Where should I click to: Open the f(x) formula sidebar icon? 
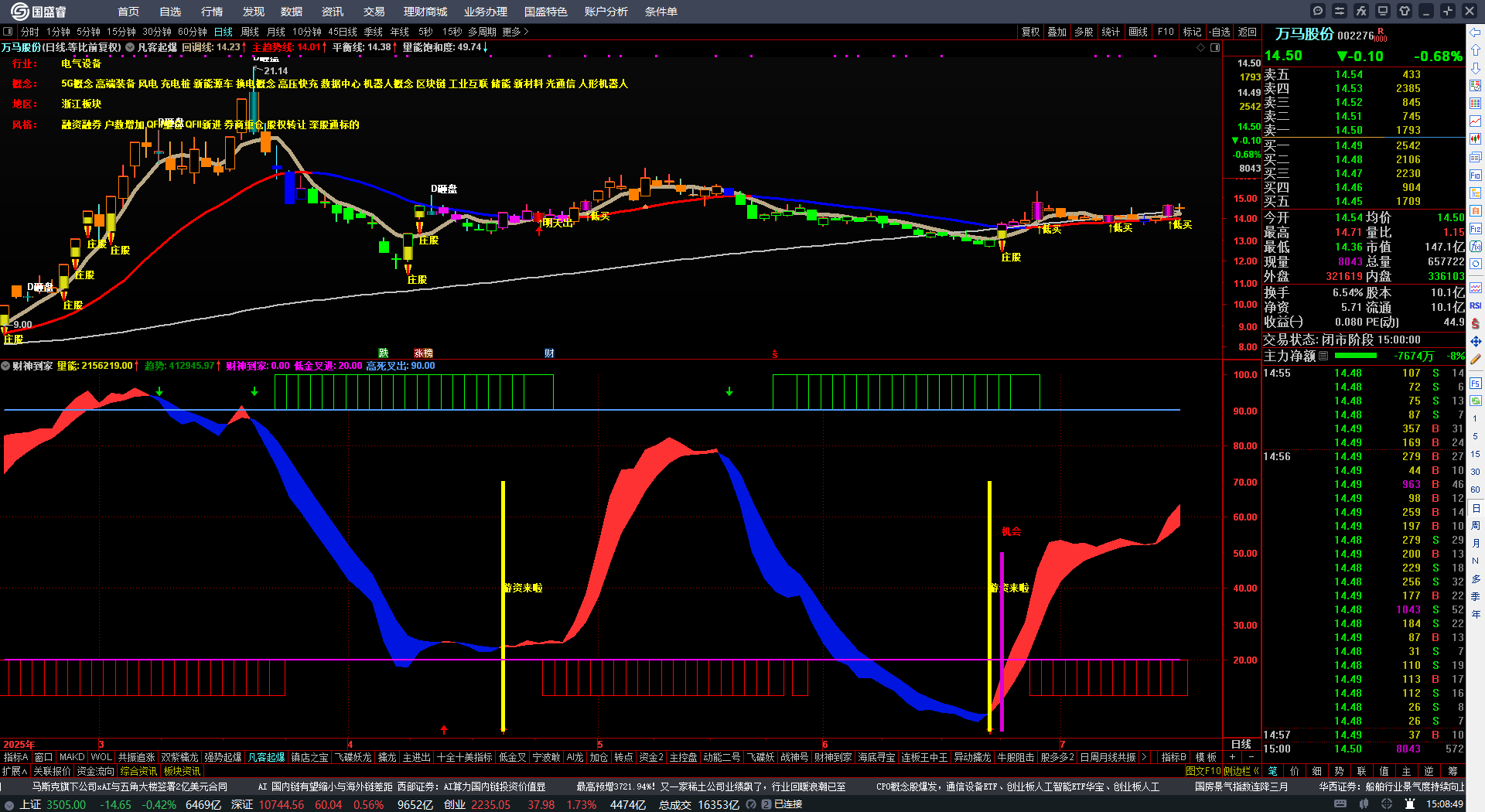(x=1476, y=247)
